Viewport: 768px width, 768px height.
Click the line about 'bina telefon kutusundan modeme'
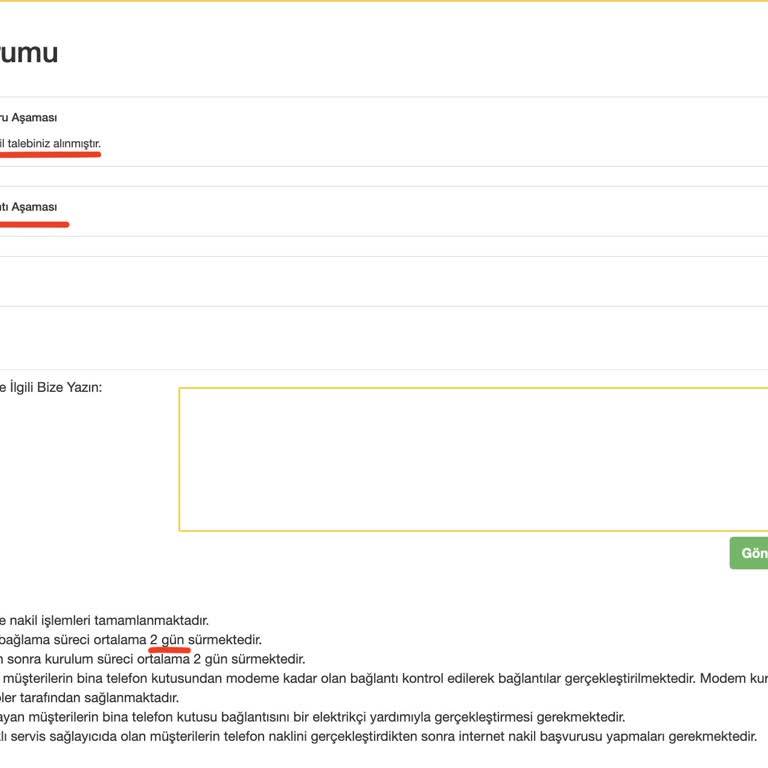384,678
